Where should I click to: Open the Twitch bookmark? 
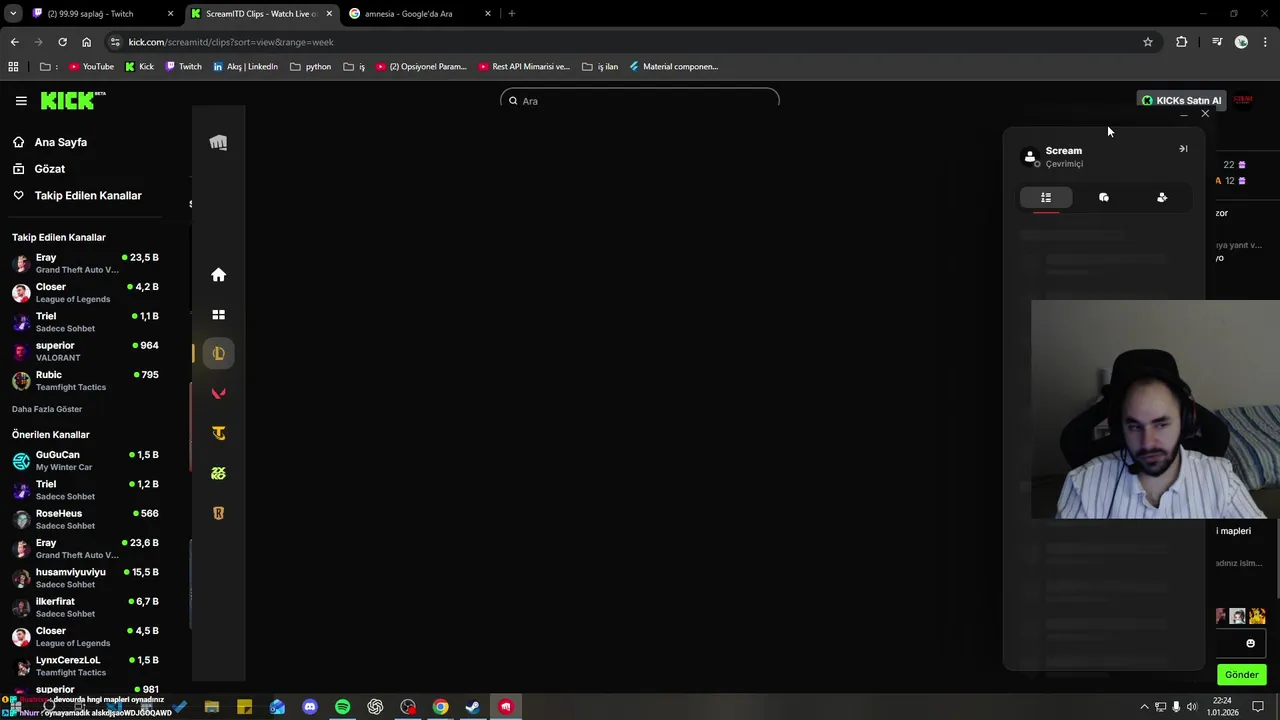tap(184, 67)
